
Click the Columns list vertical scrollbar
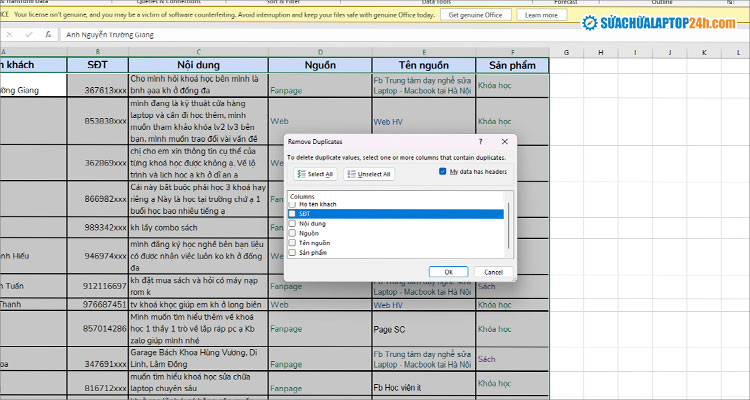coord(508,225)
